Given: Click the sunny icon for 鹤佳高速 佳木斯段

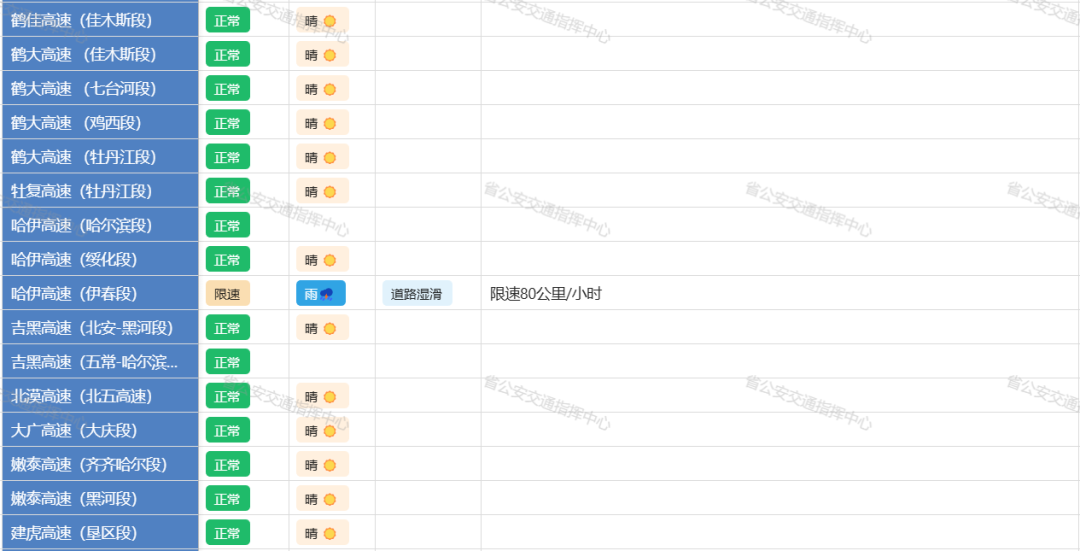Looking at the screenshot, I should coord(329,21).
